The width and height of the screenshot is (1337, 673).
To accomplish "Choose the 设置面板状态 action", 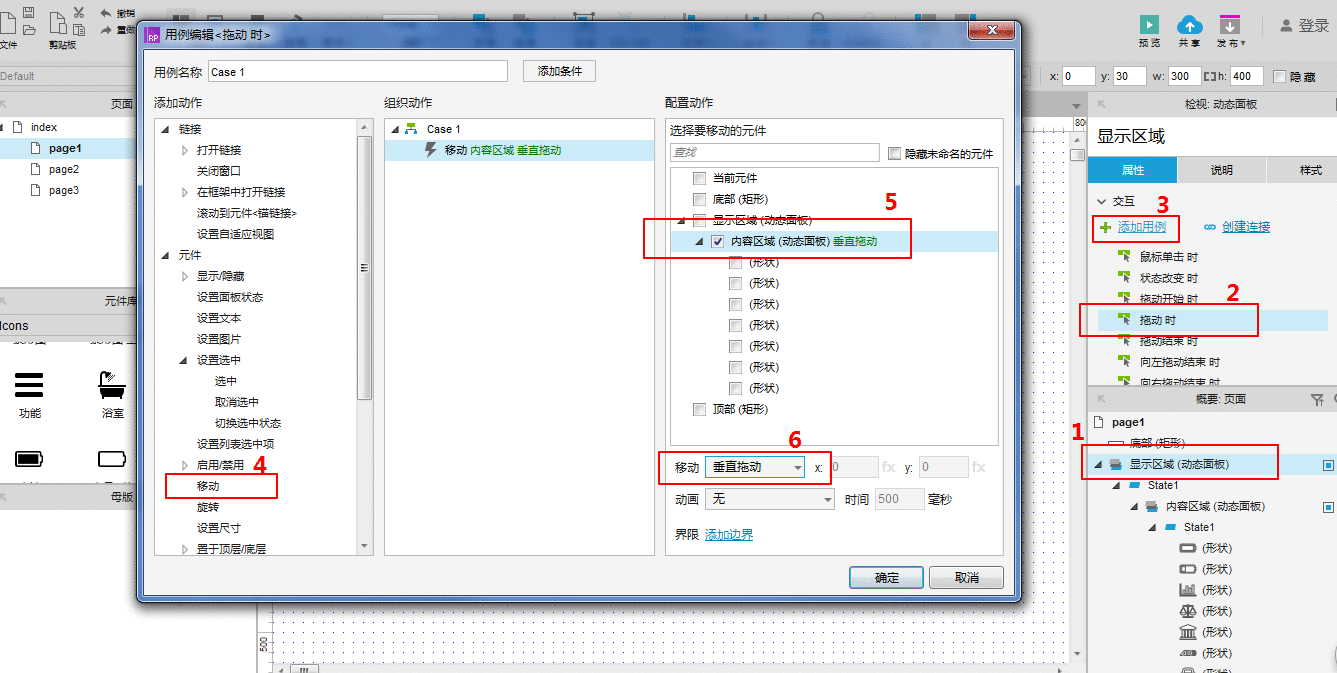I will [229, 297].
